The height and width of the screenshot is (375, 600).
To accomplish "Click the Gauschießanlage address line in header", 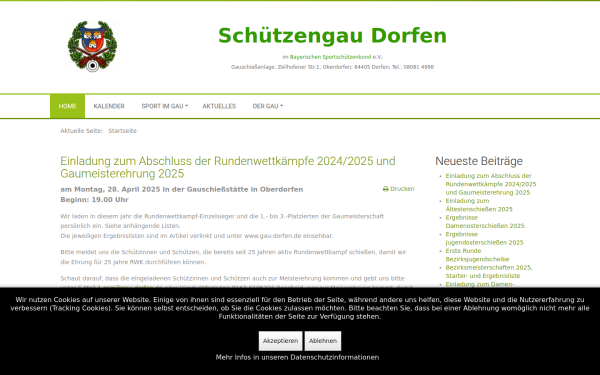I will pyautogui.click(x=332, y=67).
